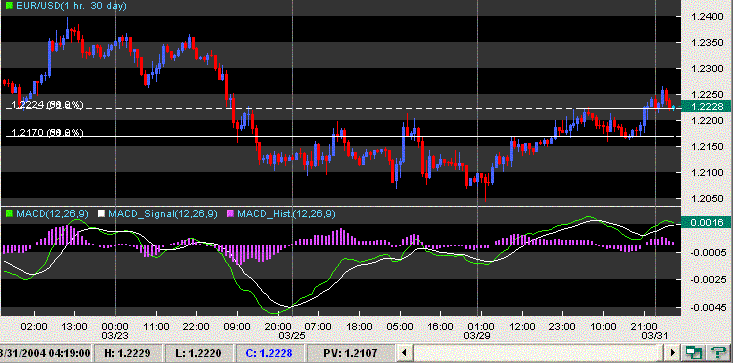Click the 3/31/2004 04:19:00 timestamp field
Image resolution: width=733 pixels, height=363 pixels.
45,352
